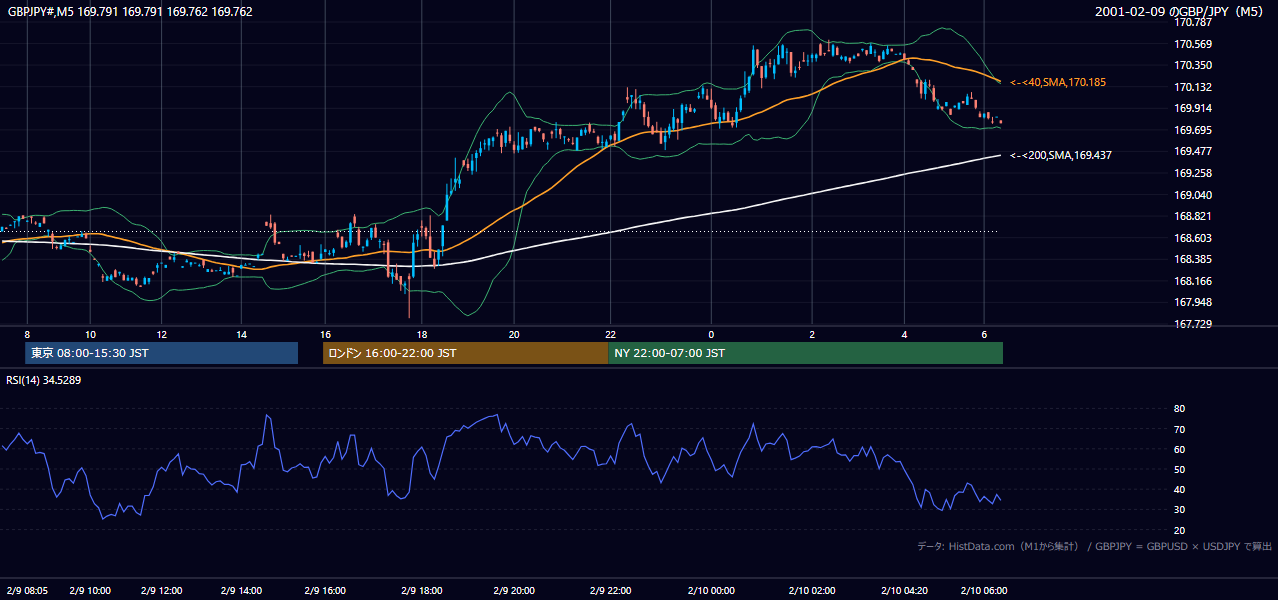Click the 2/10 00:00 time label
This screenshot has width=1278, height=600.
click(711, 591)
